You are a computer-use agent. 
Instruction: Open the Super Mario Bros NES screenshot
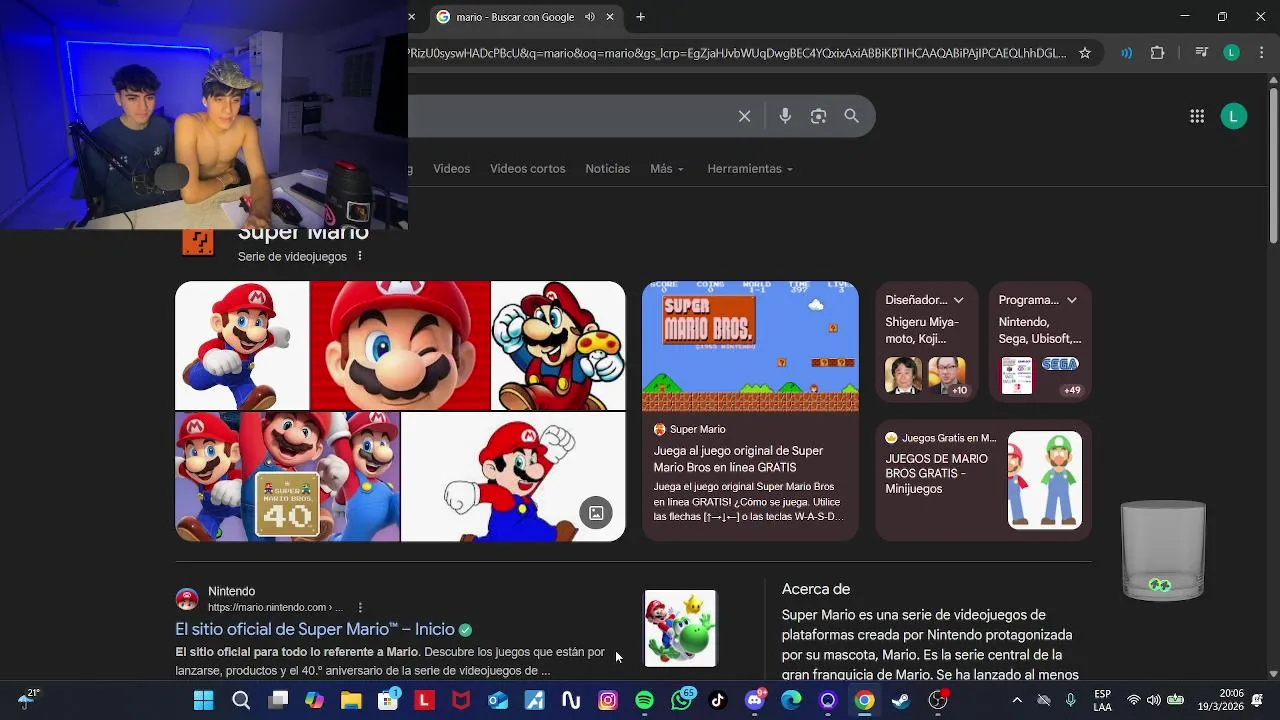(x=750, y=346)
